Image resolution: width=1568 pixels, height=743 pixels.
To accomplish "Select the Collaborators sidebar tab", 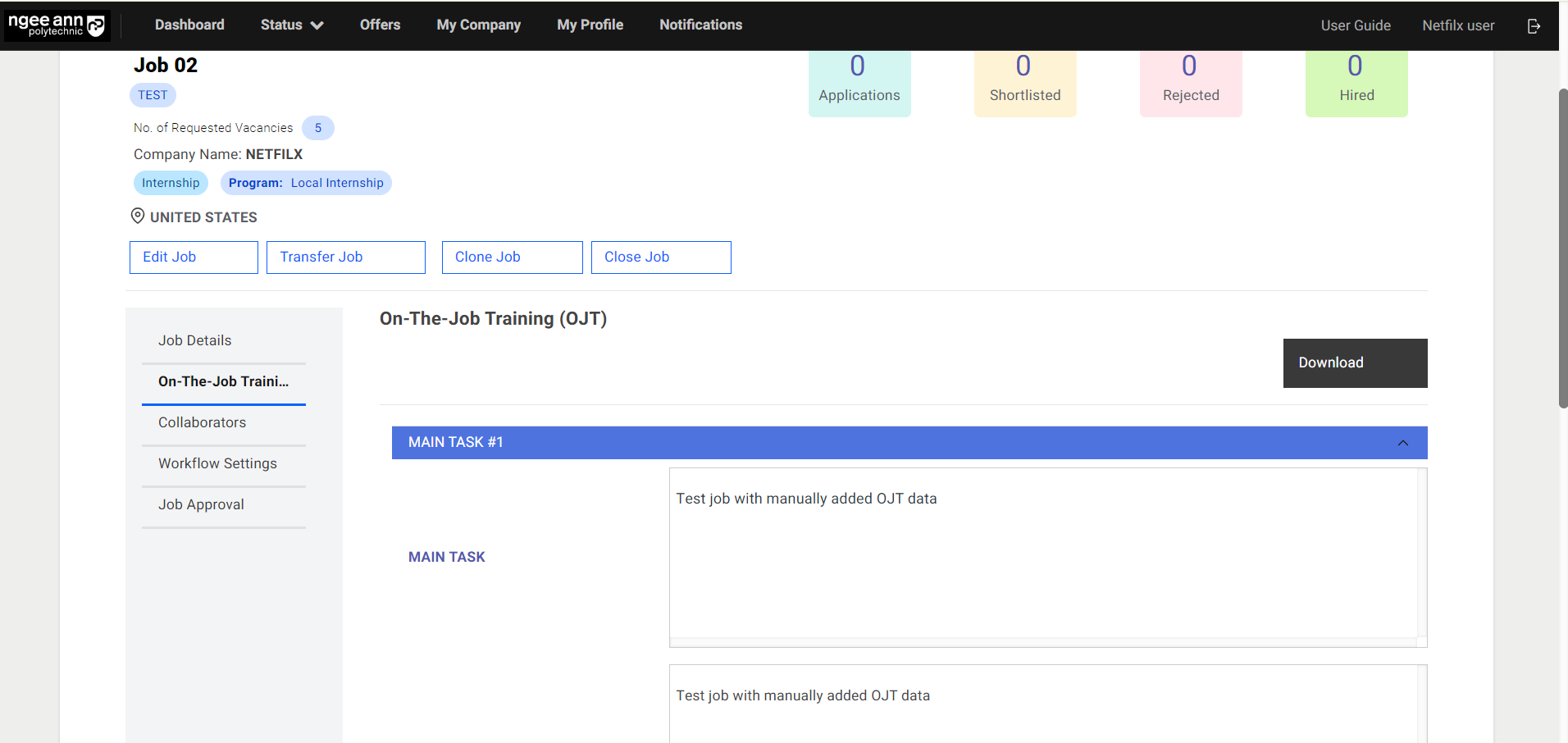I will point(203,423).
